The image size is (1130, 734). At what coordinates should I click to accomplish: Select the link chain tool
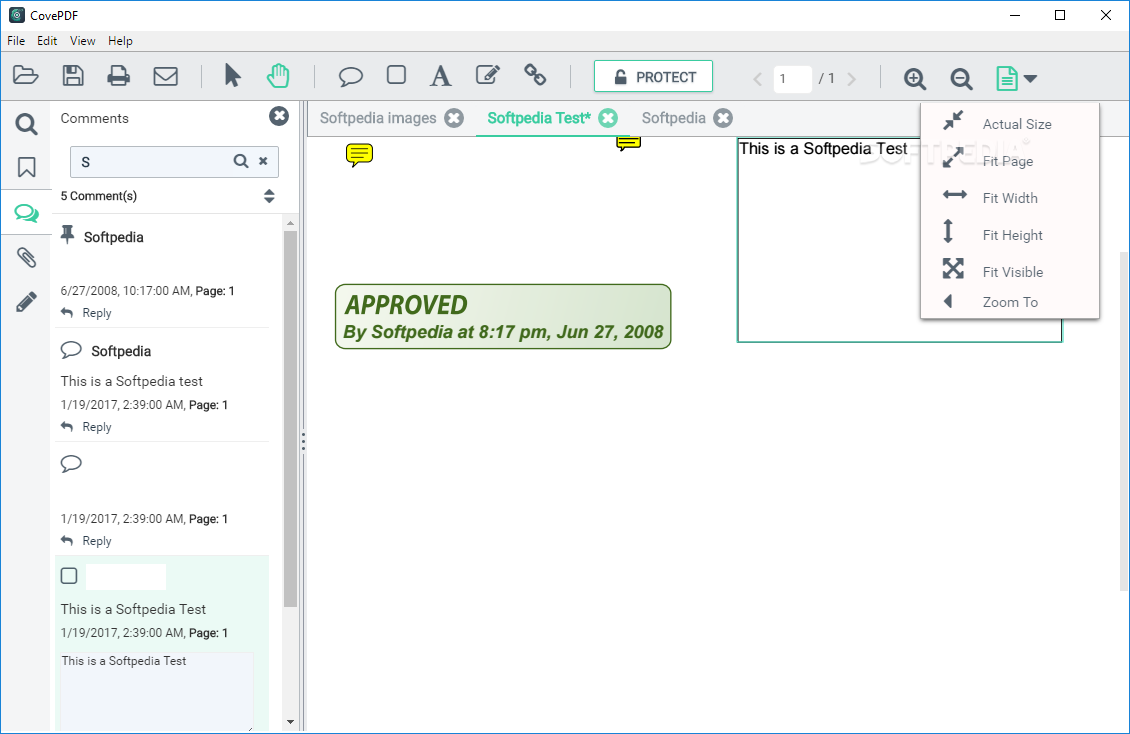535,75
